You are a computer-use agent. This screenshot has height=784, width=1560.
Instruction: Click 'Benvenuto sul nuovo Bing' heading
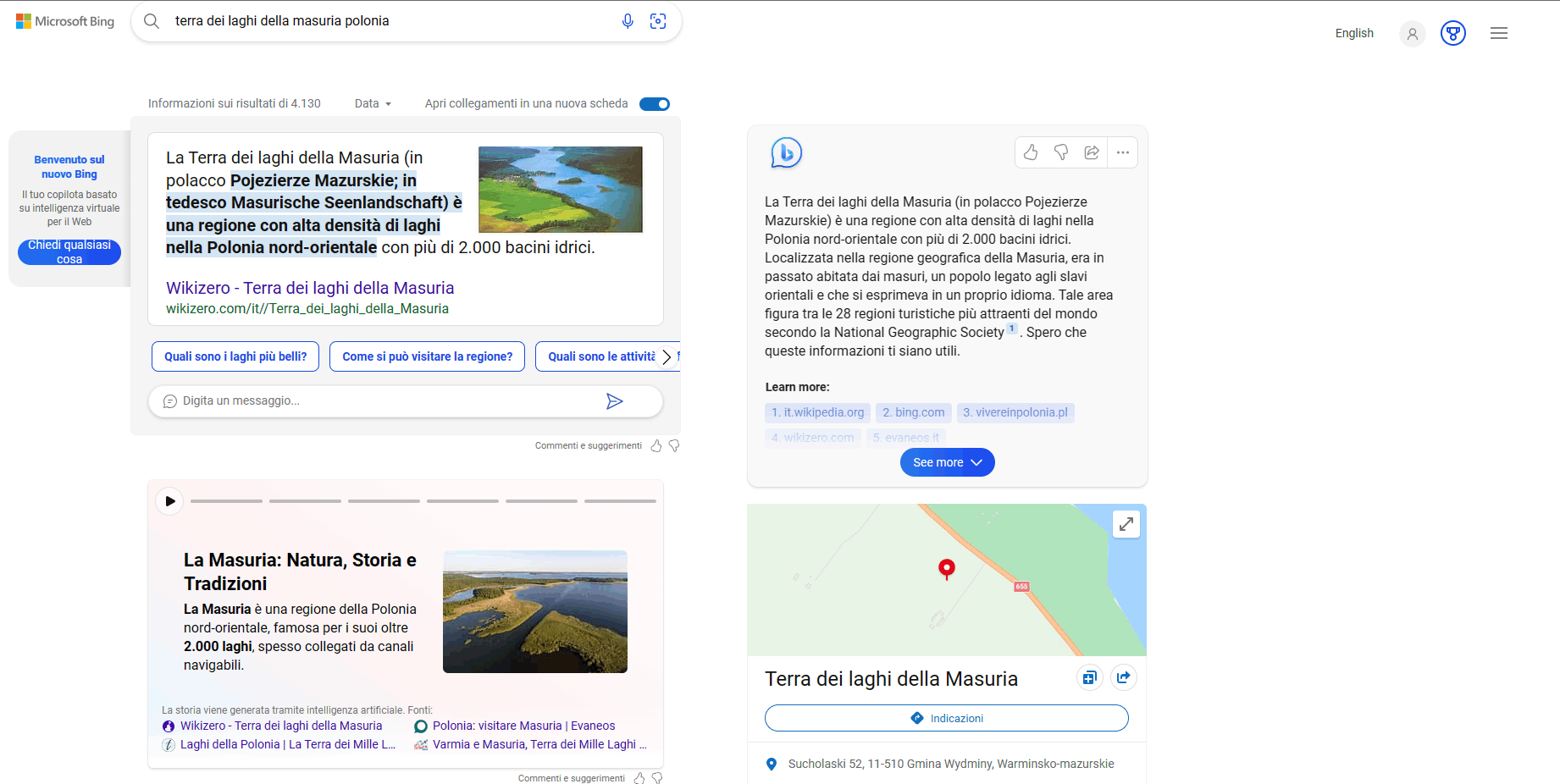click(69, 167)
